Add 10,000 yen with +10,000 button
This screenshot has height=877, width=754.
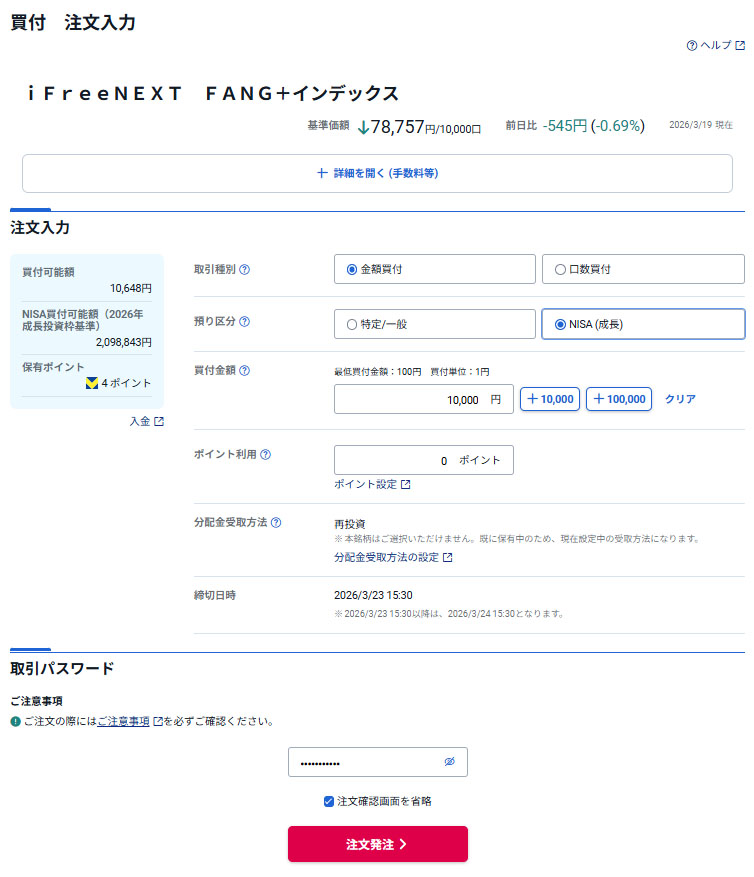pyautogui.click(x=550, y=399)
